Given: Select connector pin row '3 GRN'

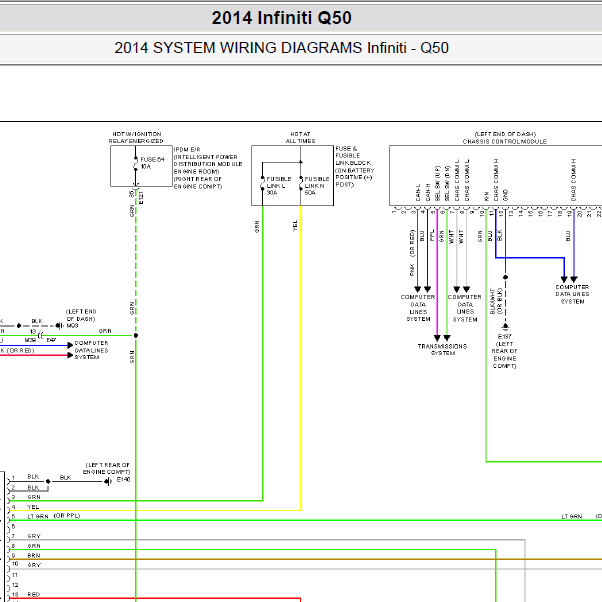Looking at the screenshot, I should pyautogui.click(x=26, y=497).
